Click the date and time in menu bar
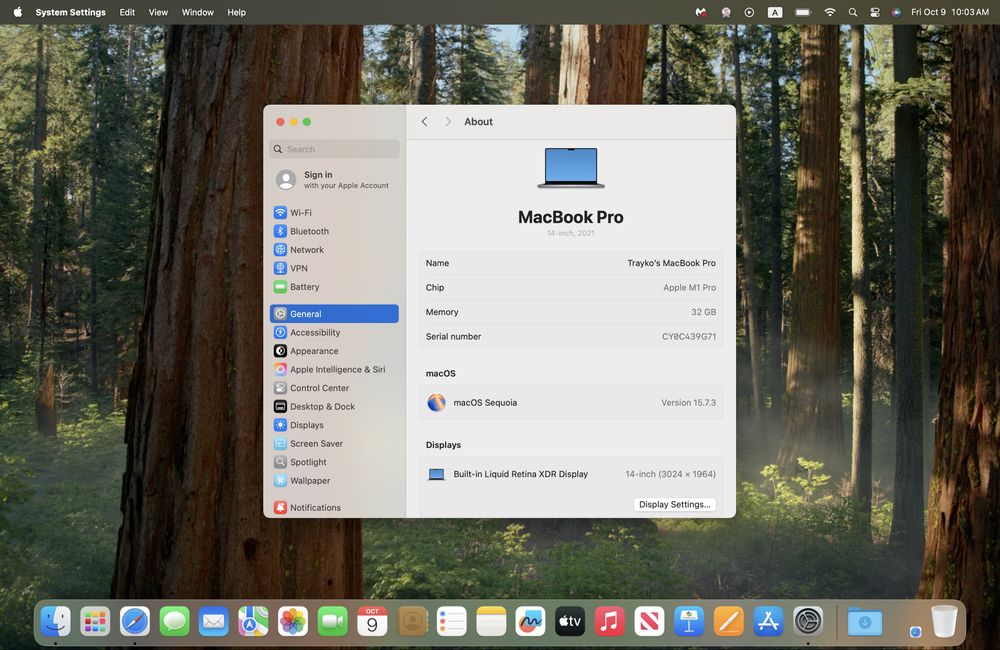The width and height of the screenshot is (1000, 650). [x=950, y=12]
